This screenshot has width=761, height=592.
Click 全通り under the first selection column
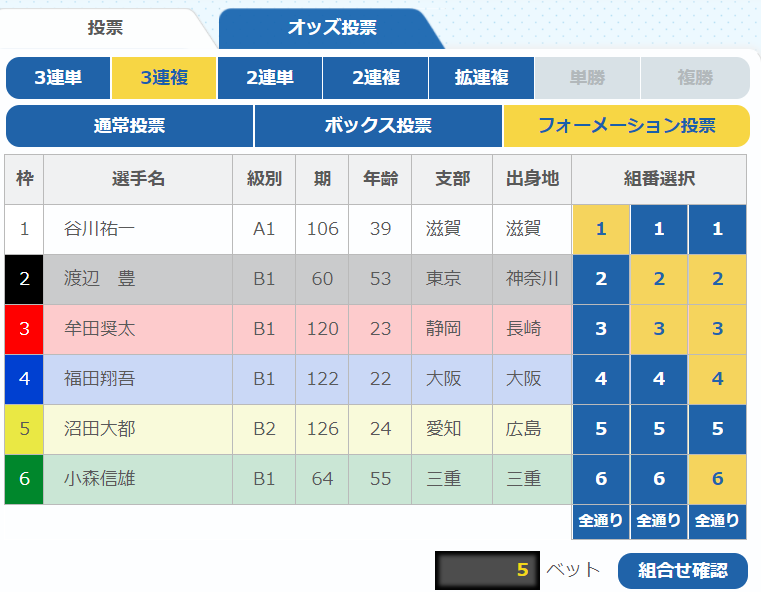coord(601,520)
